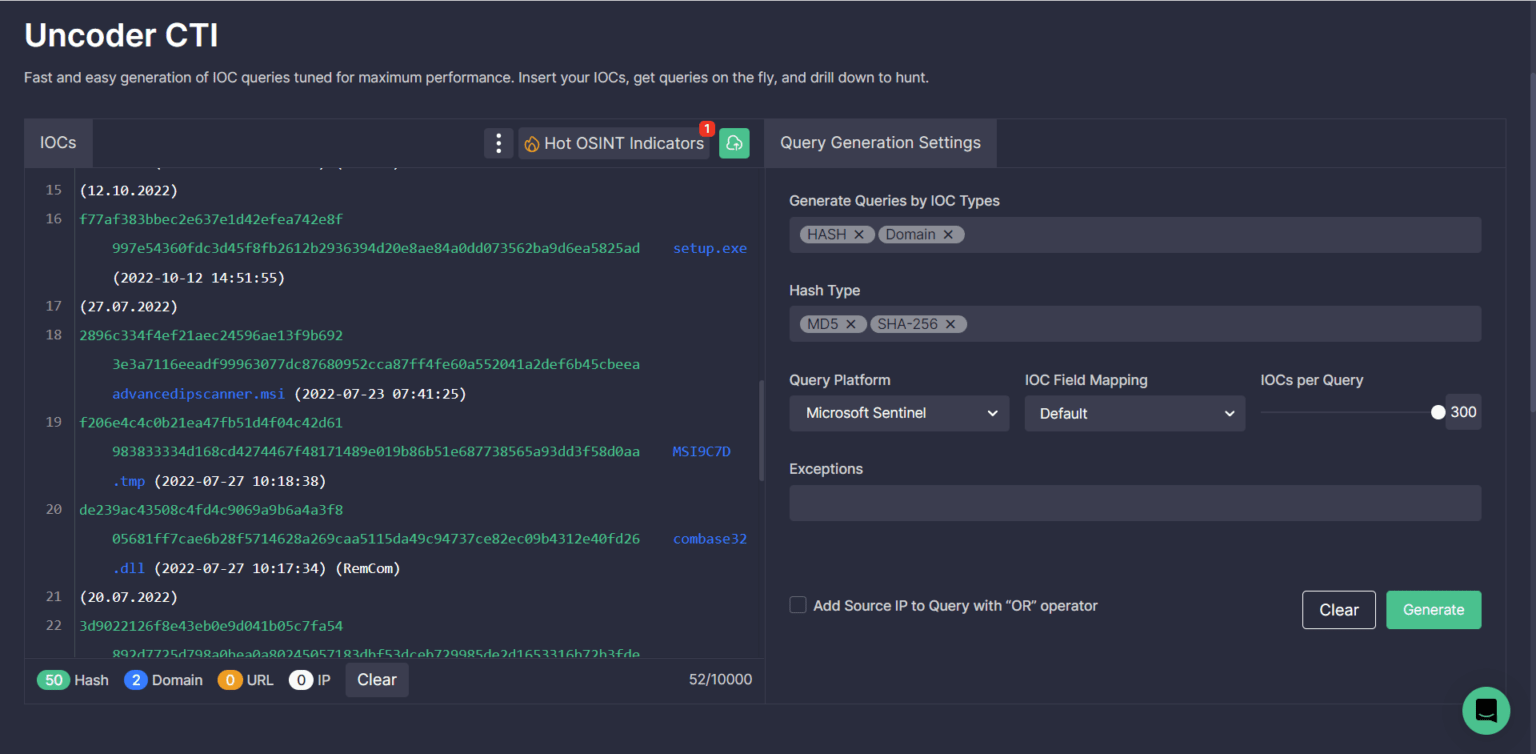The height and width of the screenshot is (754, 1536).
Task: Open the three-dot IOCs options menu
Action: (x=498, y=143)
